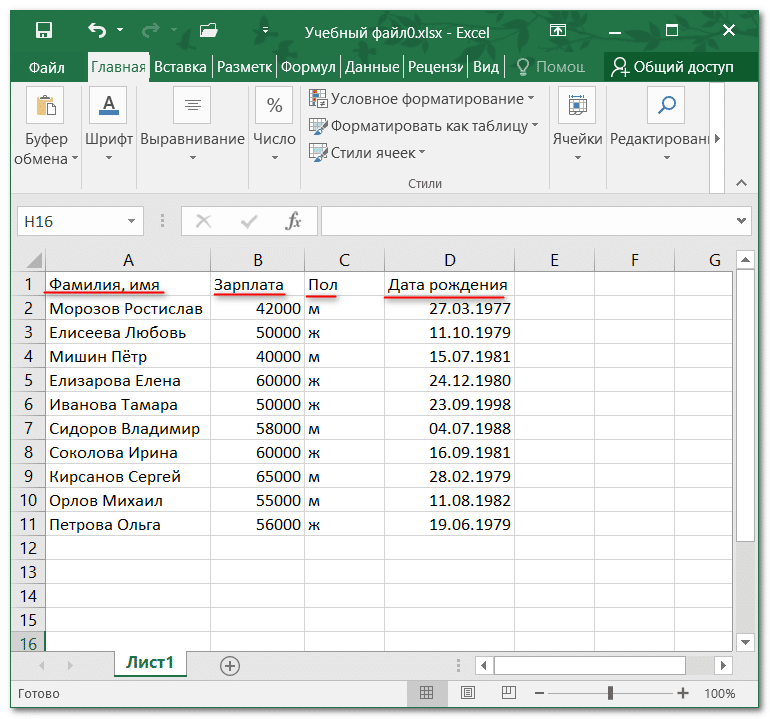Screen dimensions: 770x719
Task: Click the Число percent icon
Action: coord(274,105)
